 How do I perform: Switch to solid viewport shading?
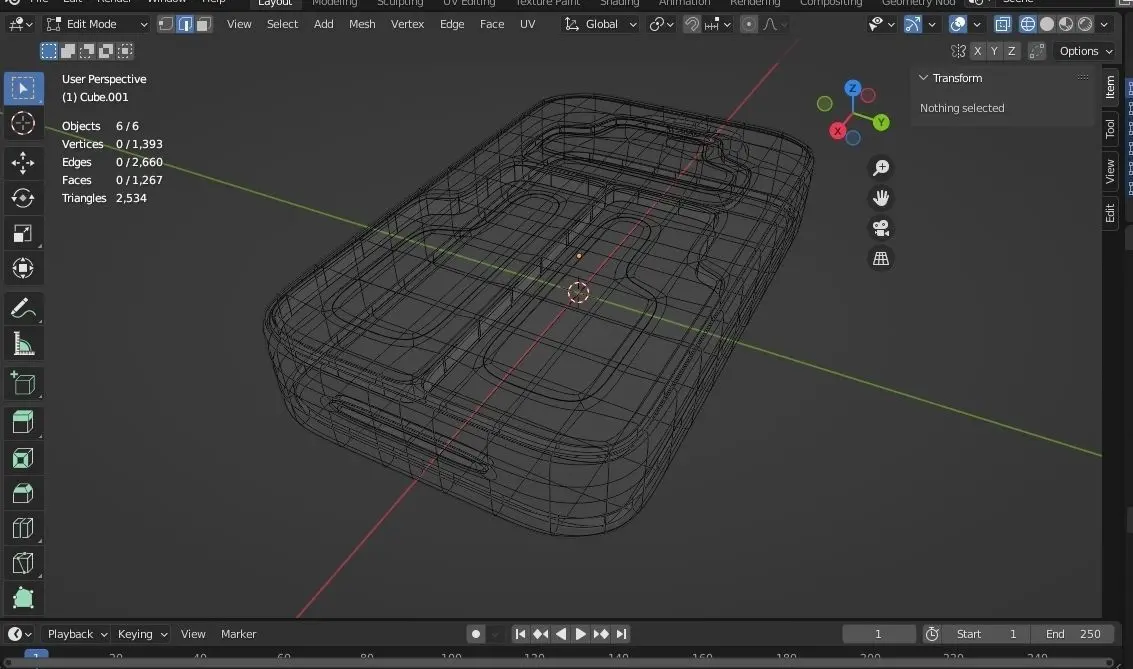click(x=1046, y=25)
